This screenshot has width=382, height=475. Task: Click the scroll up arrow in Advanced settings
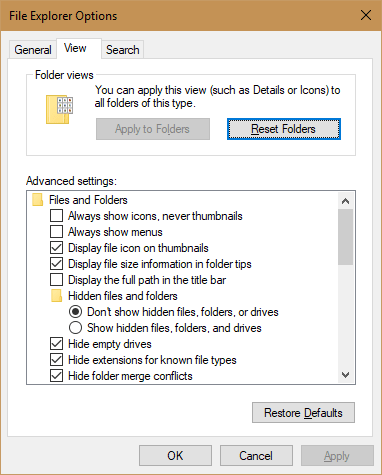point(346,201)
